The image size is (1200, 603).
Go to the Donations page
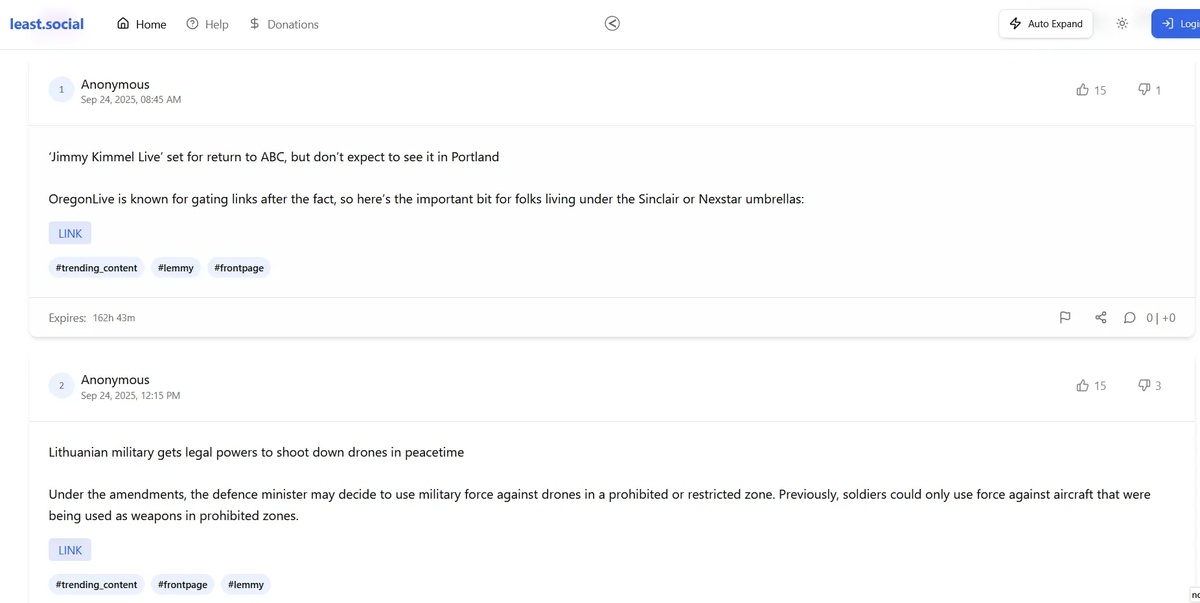[x=284, y=24]
